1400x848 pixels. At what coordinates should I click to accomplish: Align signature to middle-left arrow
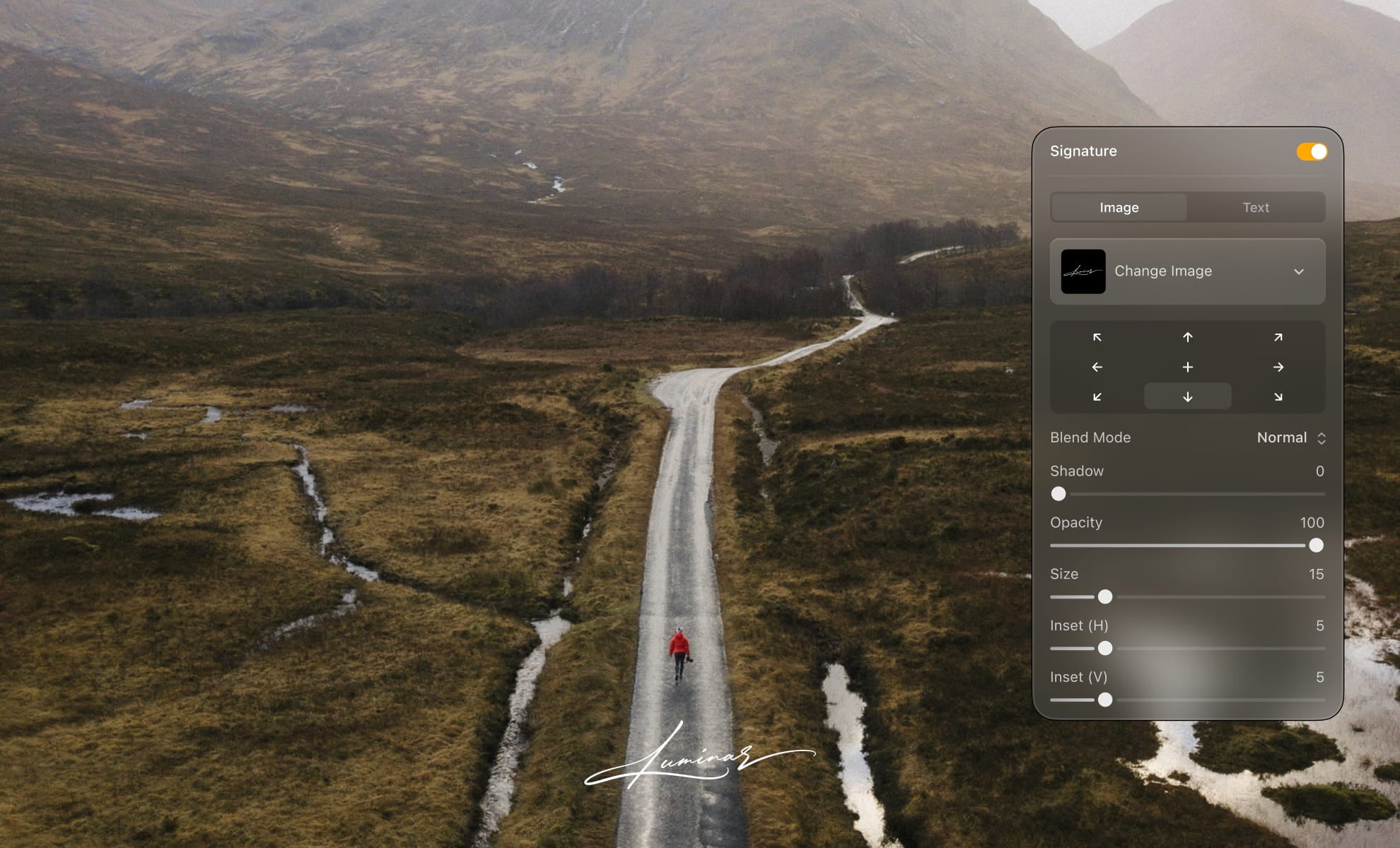point(1097,367)
